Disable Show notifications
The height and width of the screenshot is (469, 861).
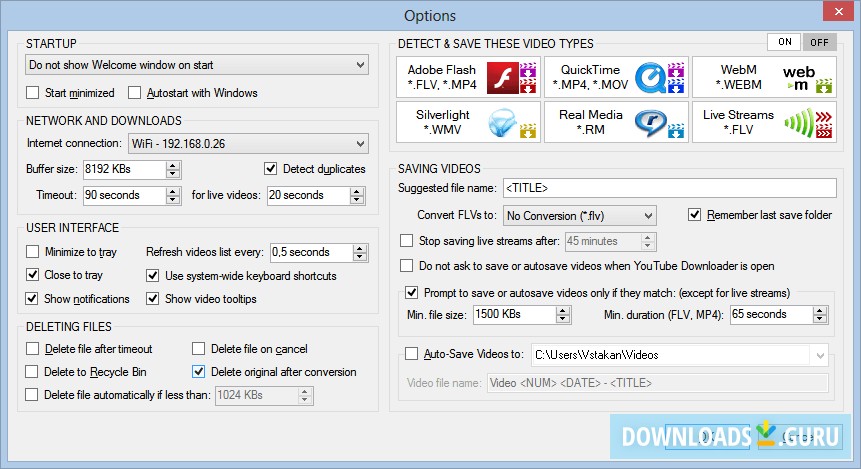pyautogui.click(x=32, y=298)
